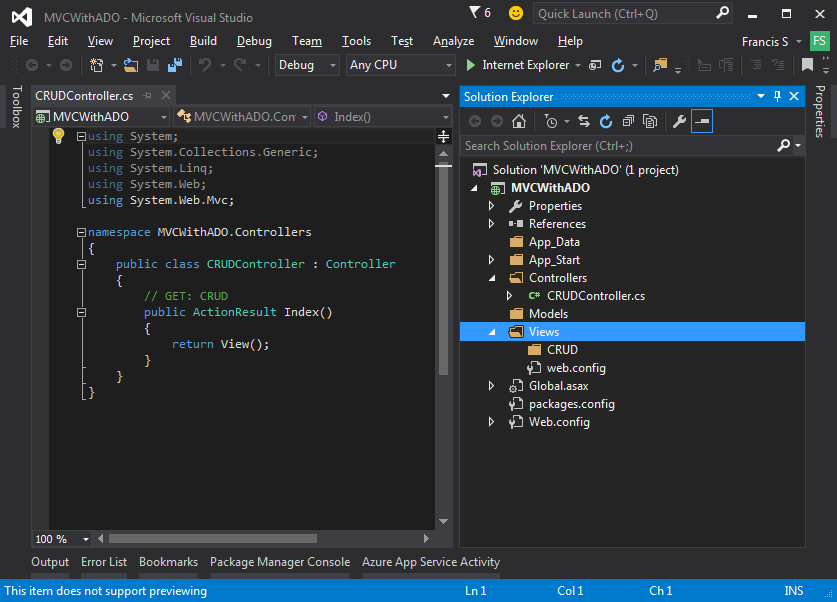The image size is (837, 602).
Task: Expand the References node
Action: click(491, 224)
